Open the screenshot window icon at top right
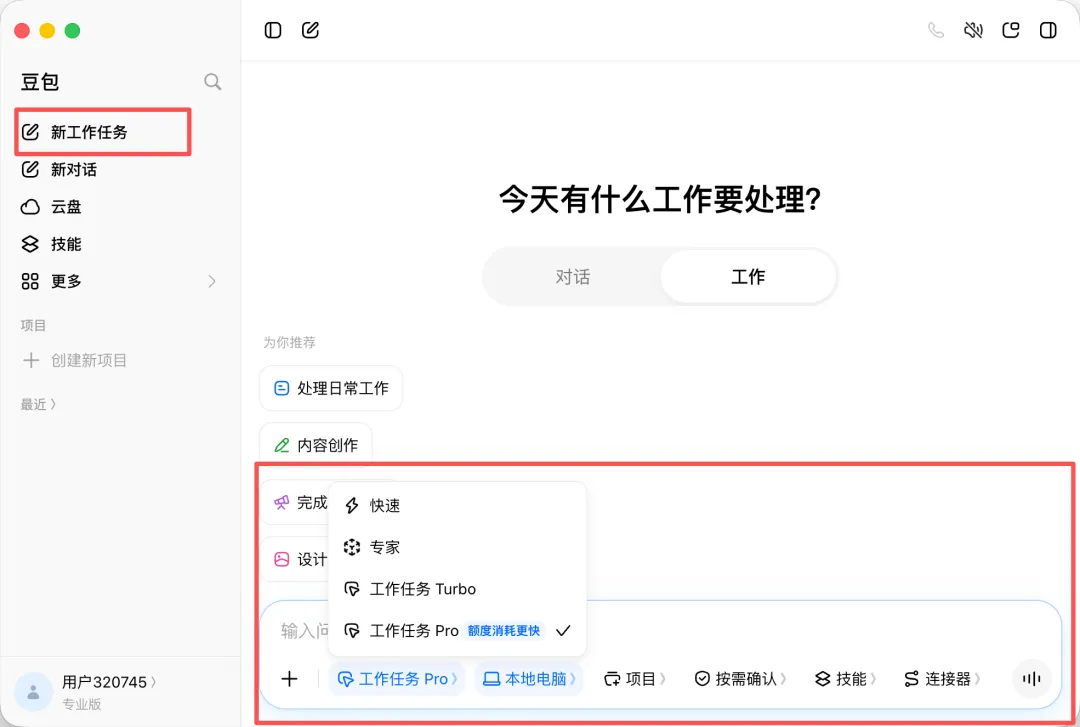The image size is (1080, 727). click(x=1010, y=30)
